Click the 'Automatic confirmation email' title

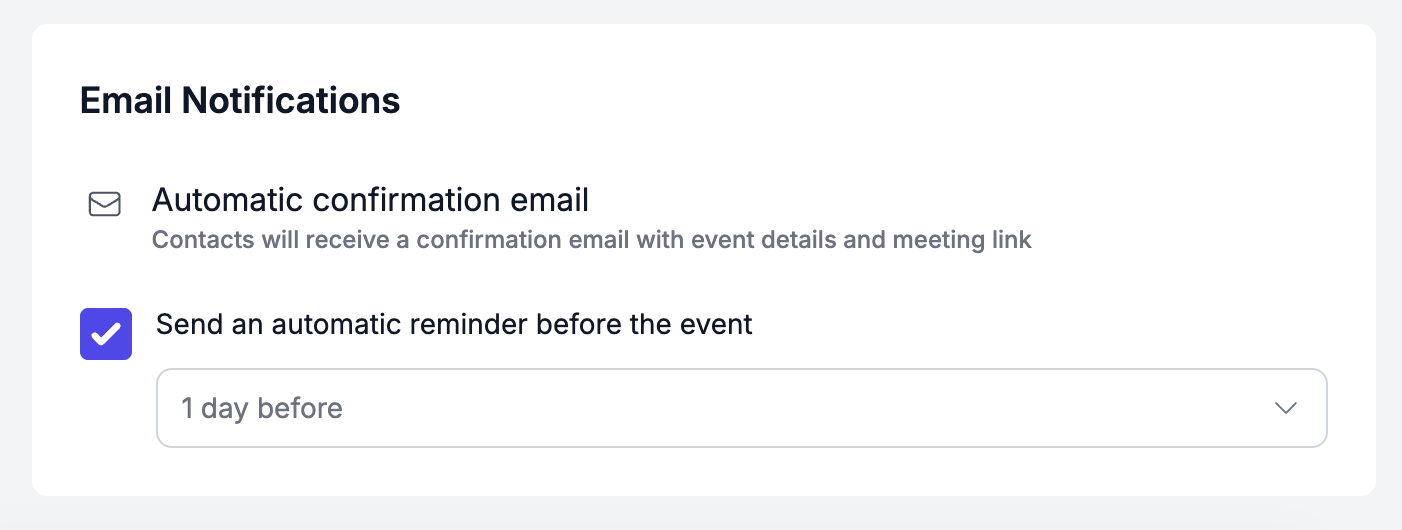click(370, 200)
